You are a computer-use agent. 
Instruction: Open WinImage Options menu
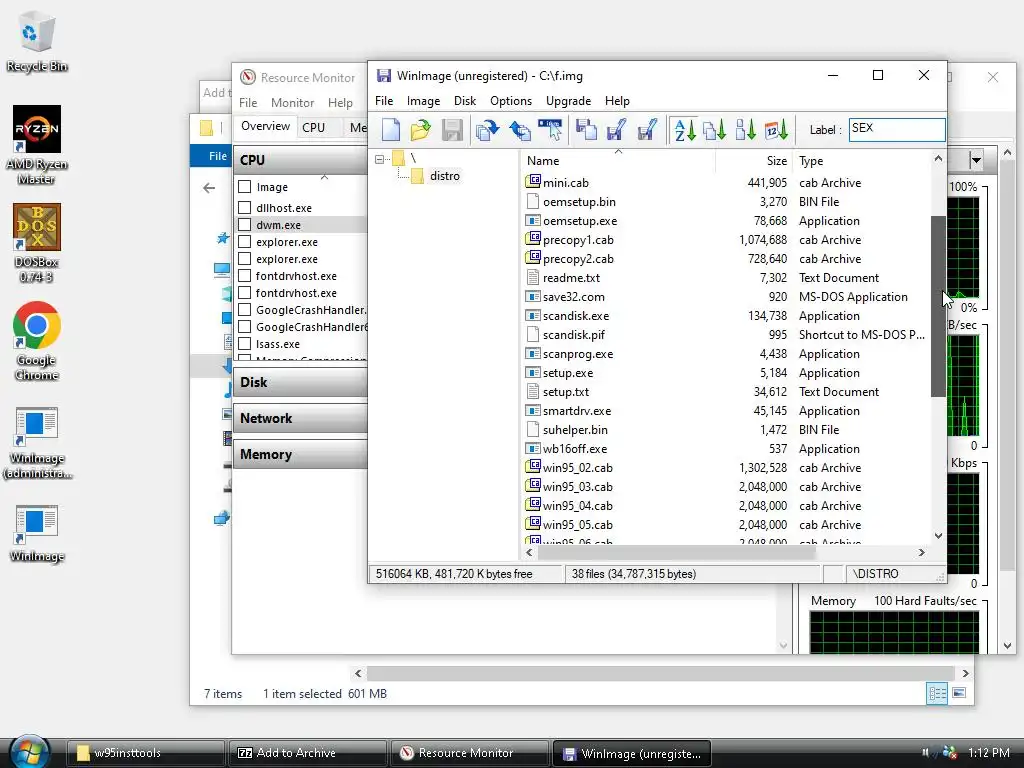tap(511, 101)
